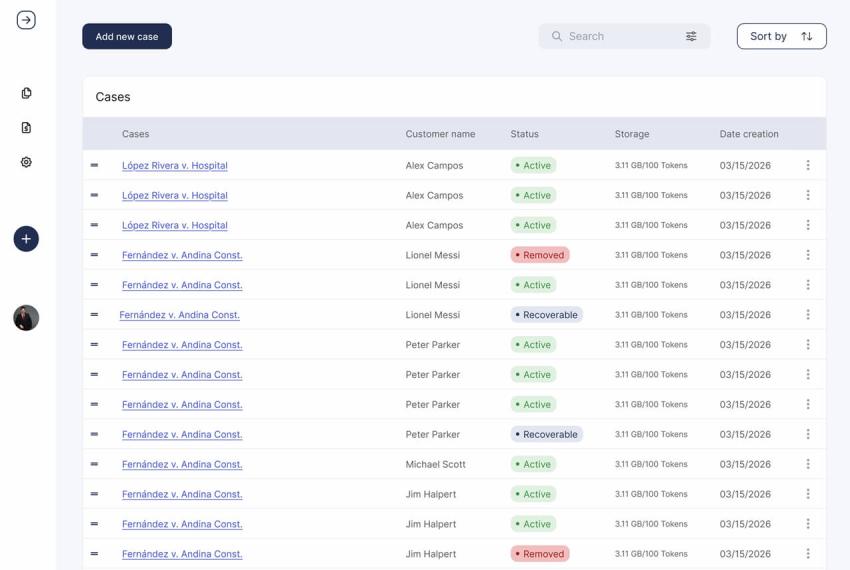
Task: Click the Customer name column header
Action: 440,134
